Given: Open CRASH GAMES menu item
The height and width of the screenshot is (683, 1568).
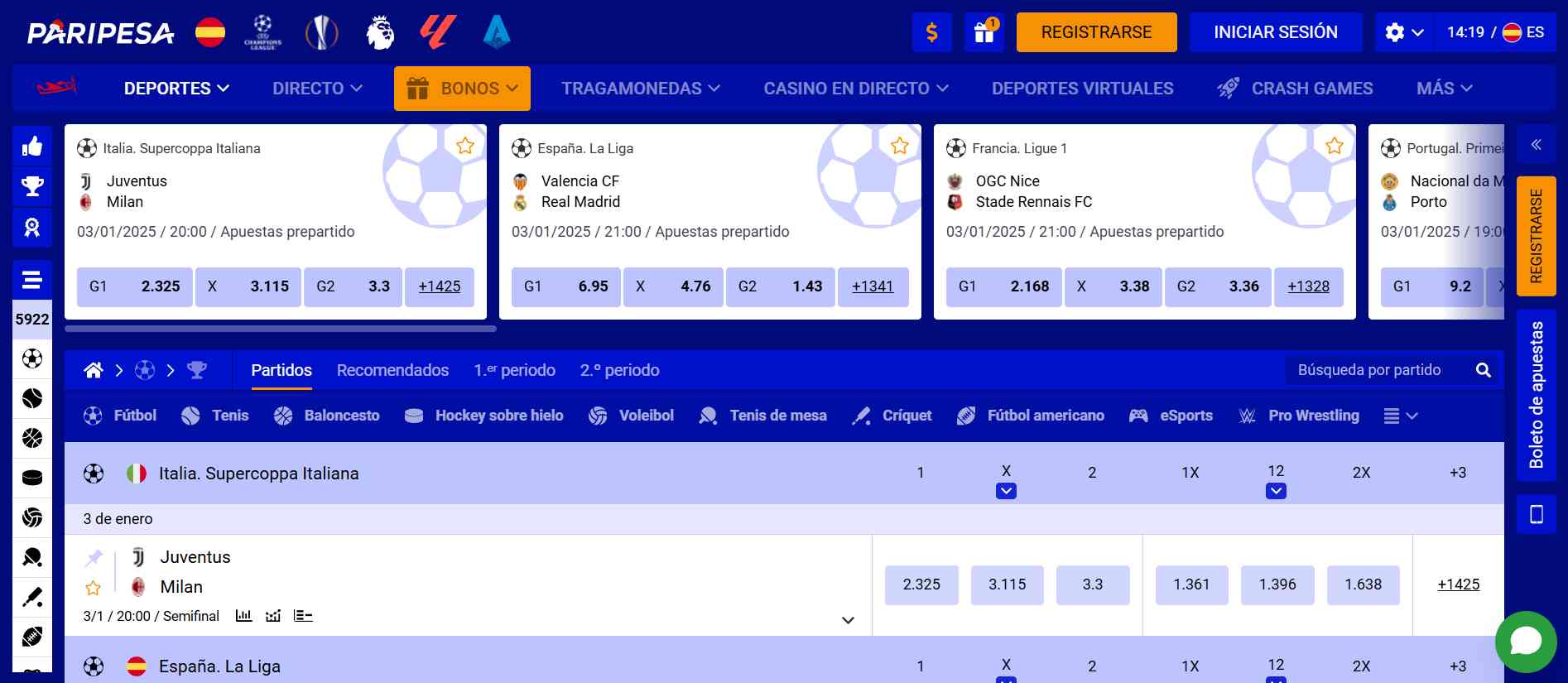Looking at the screenshot, I should click(x=1295, y=89).
